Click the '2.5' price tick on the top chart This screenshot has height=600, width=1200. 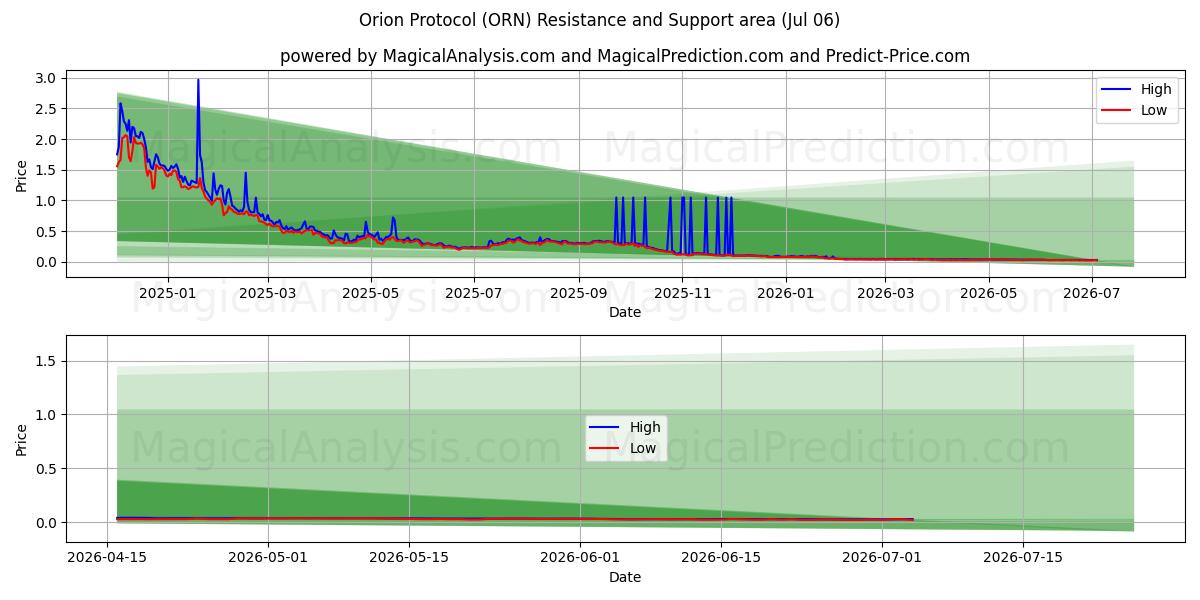coord(46,109)
